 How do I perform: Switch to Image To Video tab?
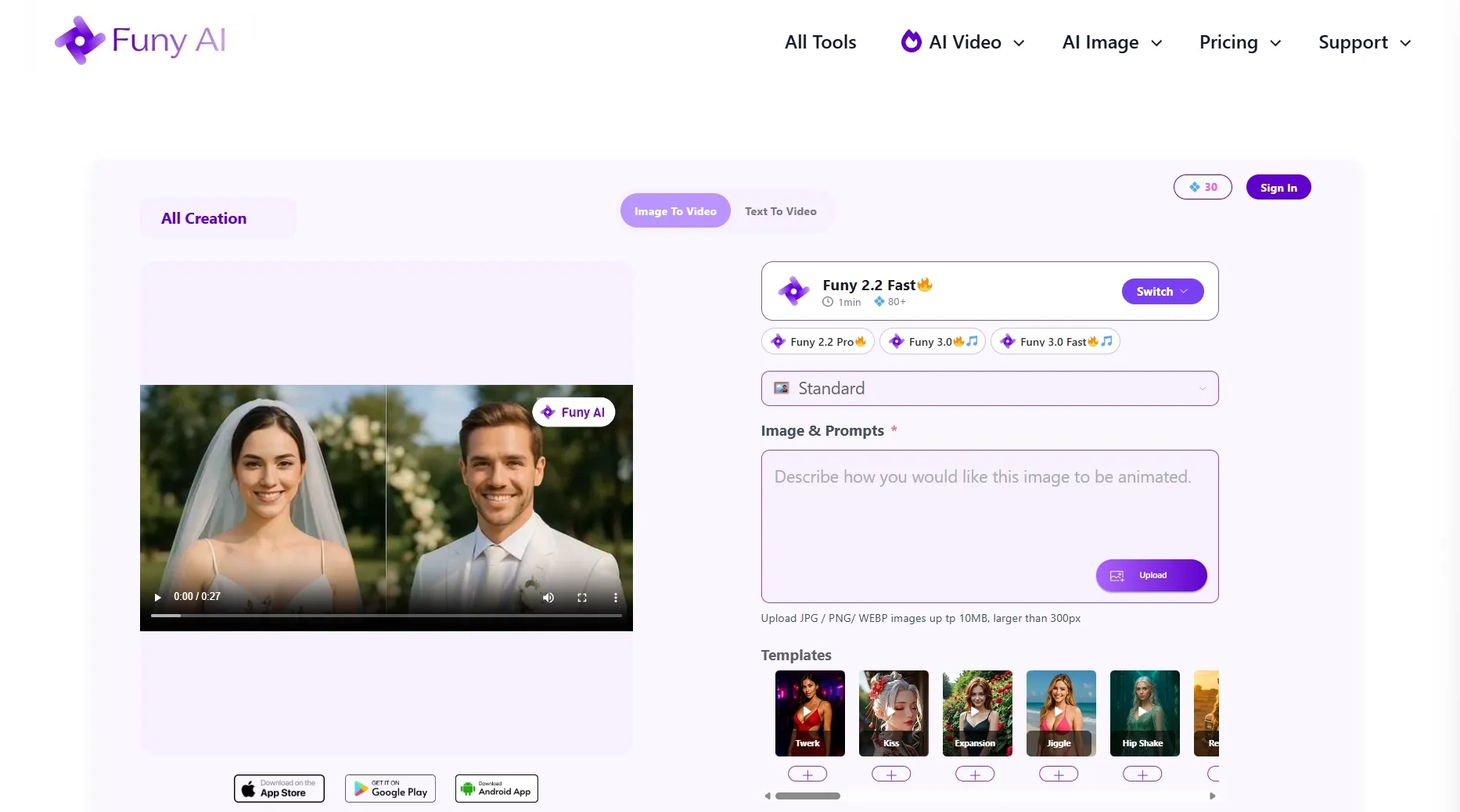tap(675, 211)
